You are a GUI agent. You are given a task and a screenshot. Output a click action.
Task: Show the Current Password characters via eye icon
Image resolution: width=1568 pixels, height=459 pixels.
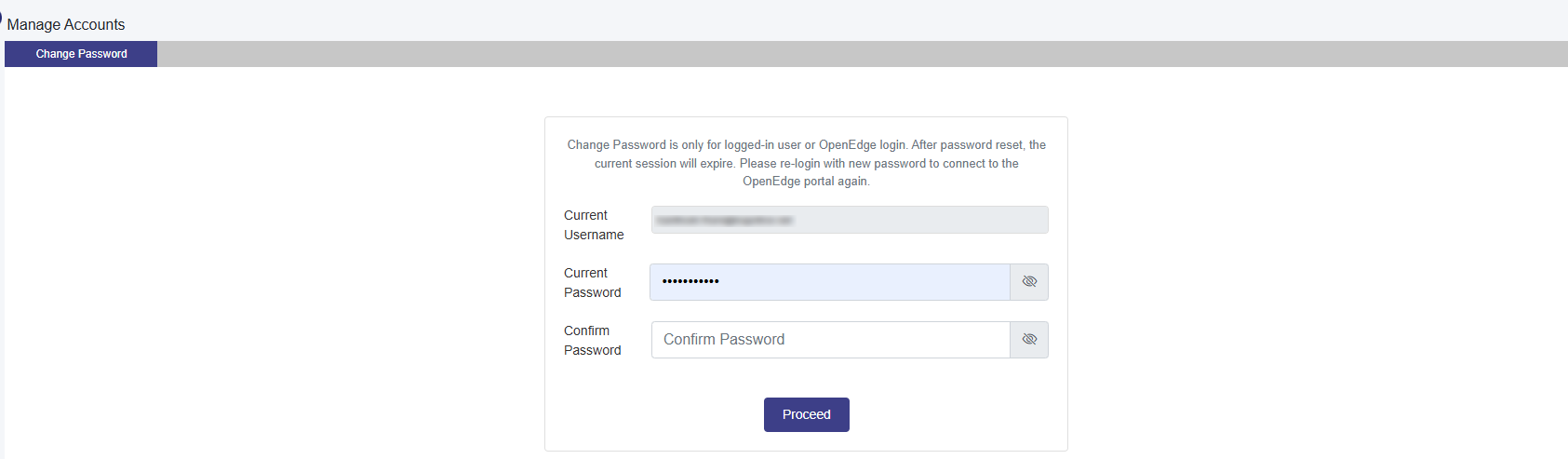pos(1029,282)
